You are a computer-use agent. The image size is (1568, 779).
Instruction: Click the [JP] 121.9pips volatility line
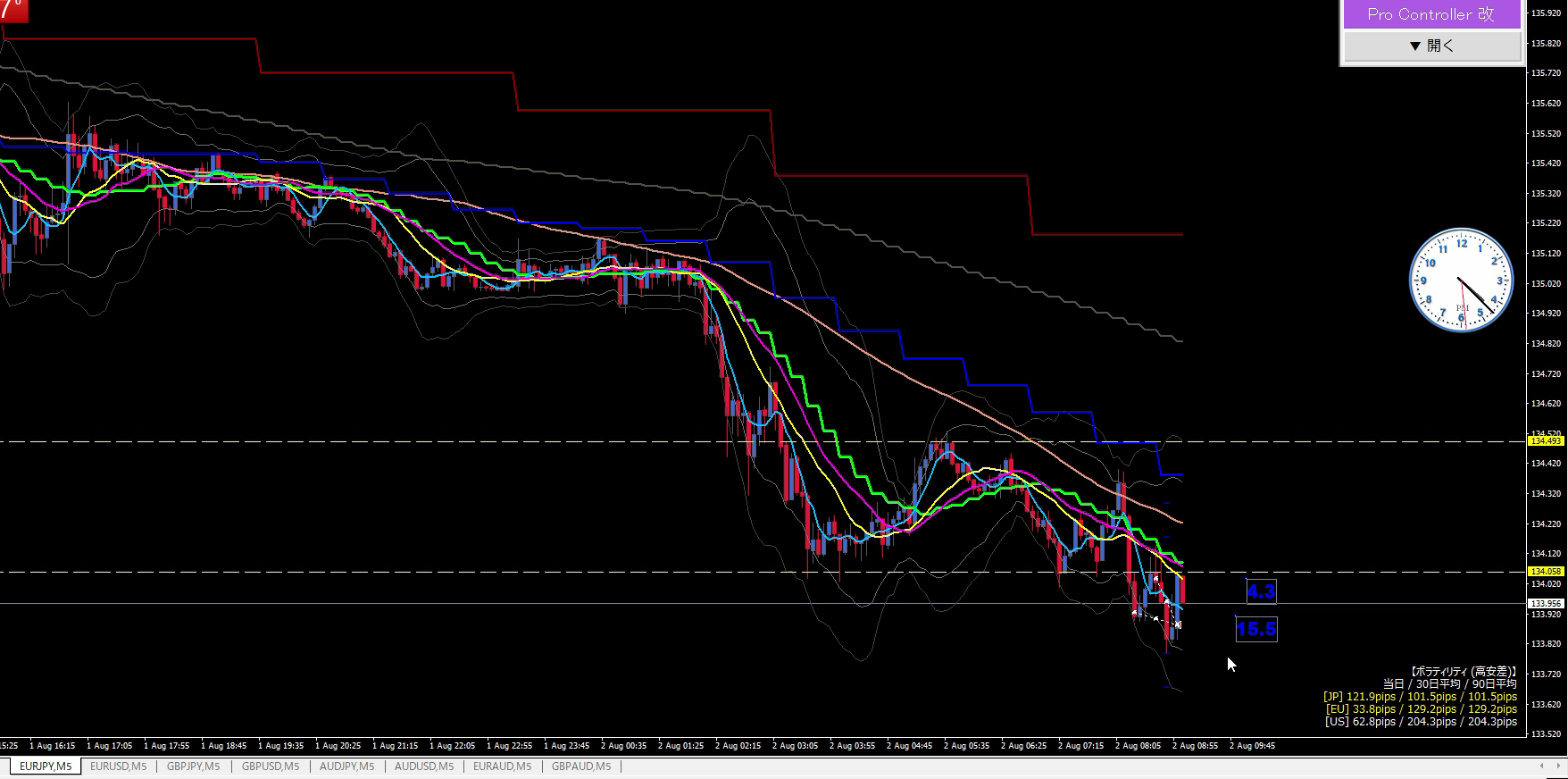1420,697
